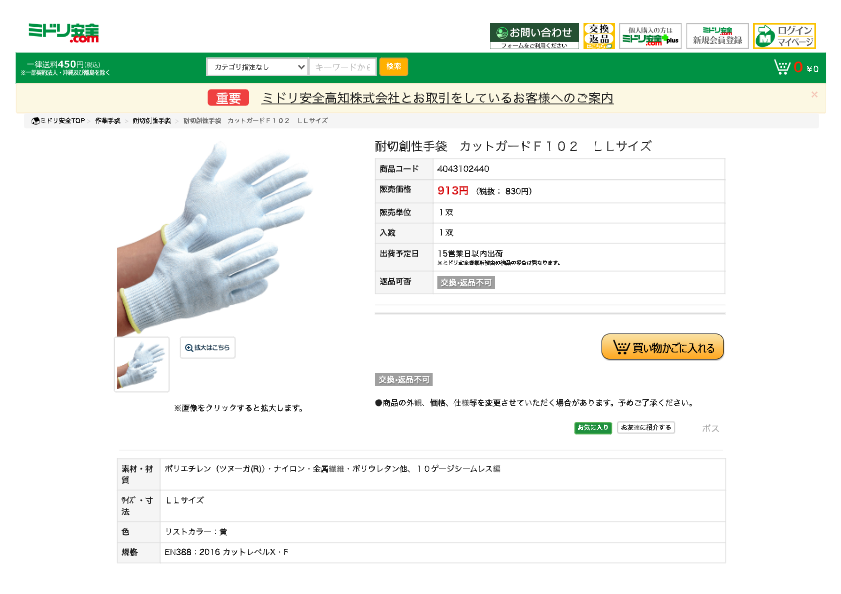This screenshot has height=594, width=841.
Task: Click the 交換・返品不可 badge below cart button
Action: [x=403, y=380]
